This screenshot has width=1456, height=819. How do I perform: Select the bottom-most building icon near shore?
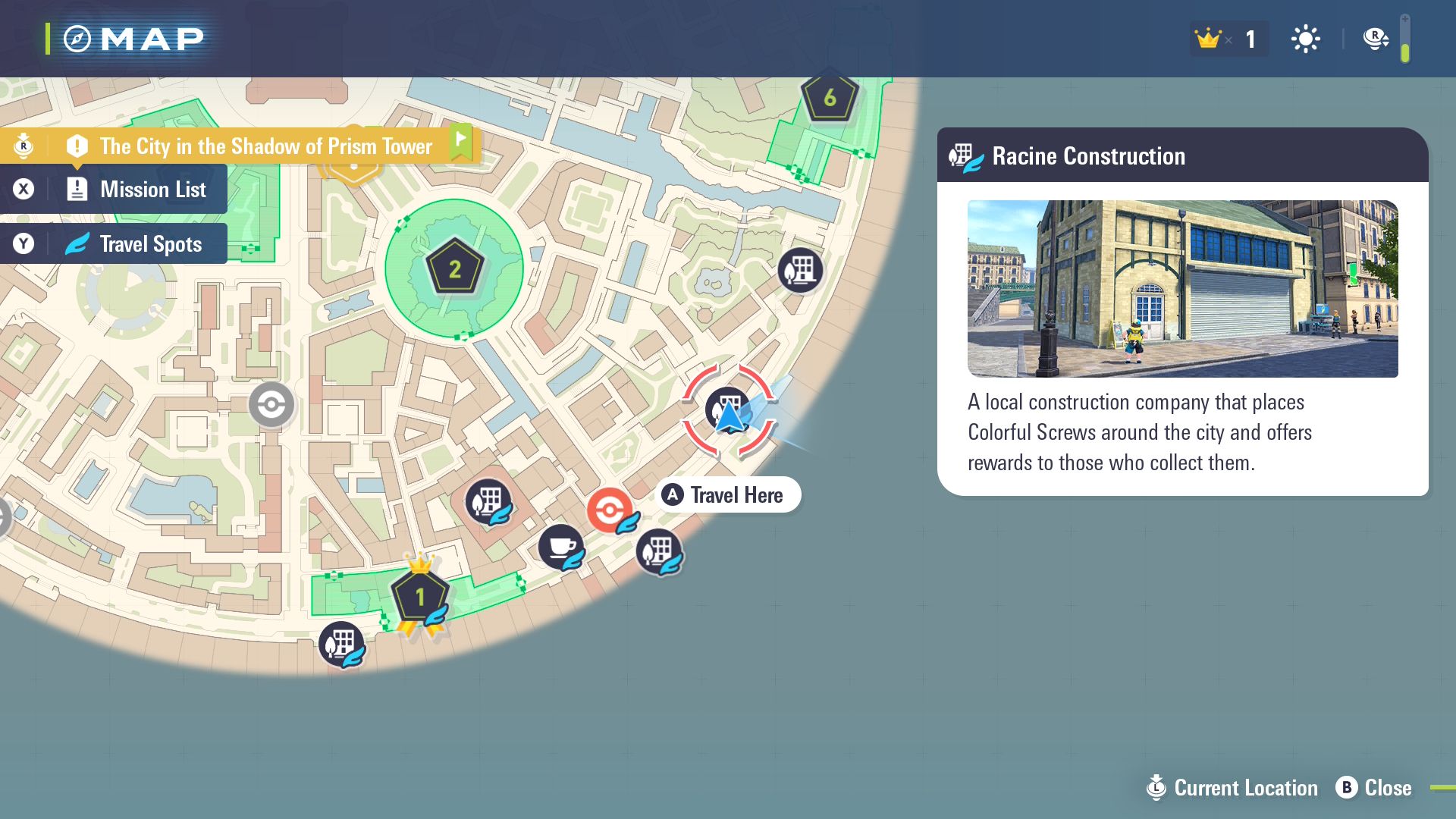point(340,644)
